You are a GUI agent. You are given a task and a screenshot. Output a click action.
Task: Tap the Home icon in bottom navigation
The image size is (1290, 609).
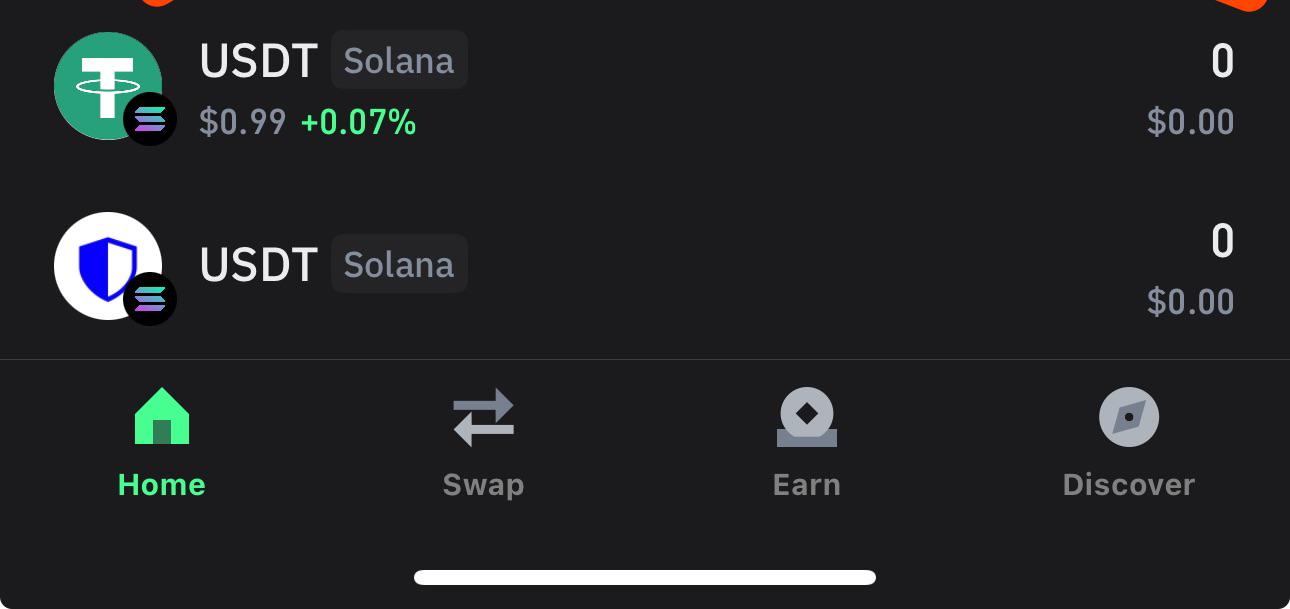click(x=161, y=416)
